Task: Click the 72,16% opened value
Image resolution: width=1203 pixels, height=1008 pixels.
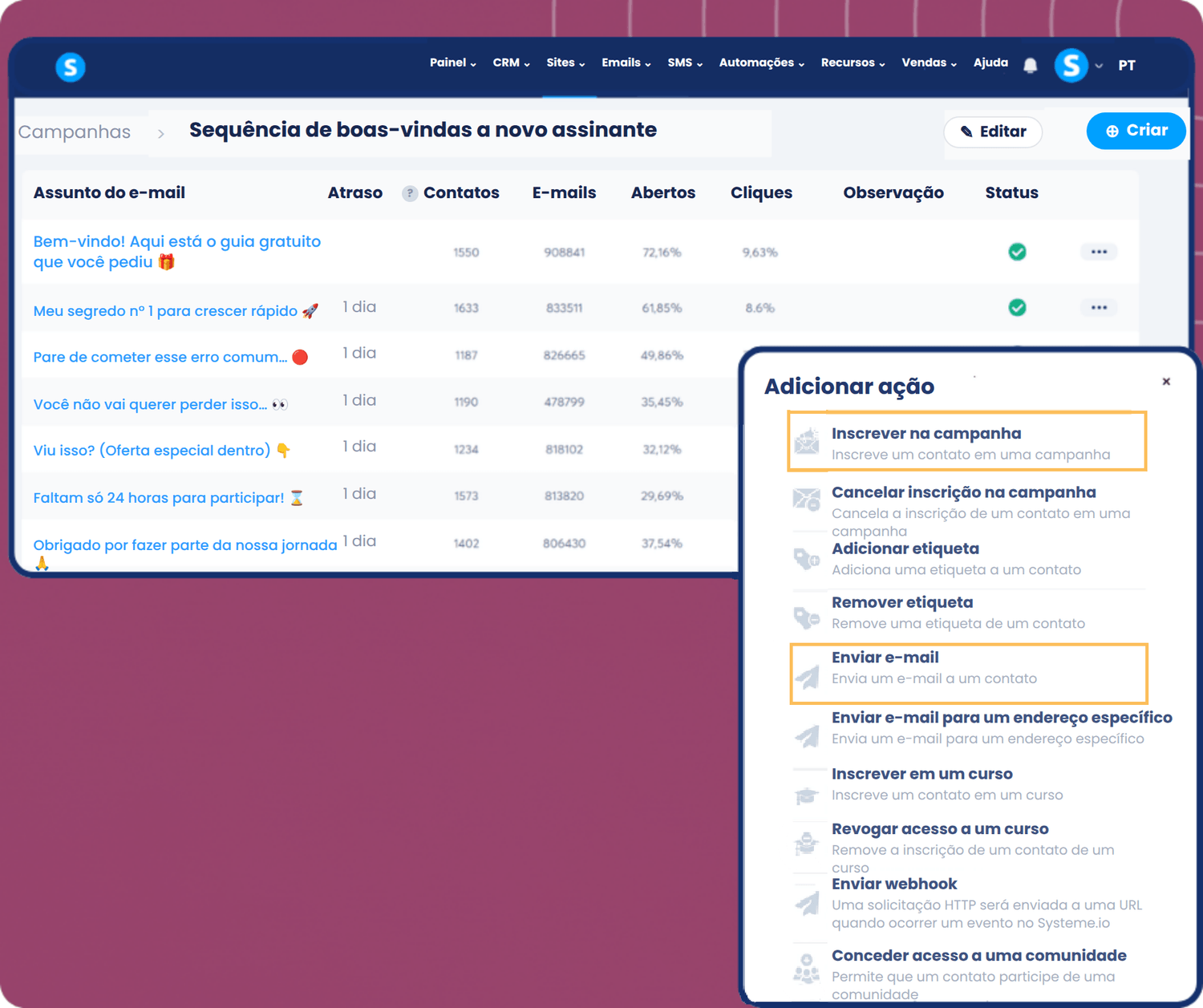Action: click(x=662, y=253)
